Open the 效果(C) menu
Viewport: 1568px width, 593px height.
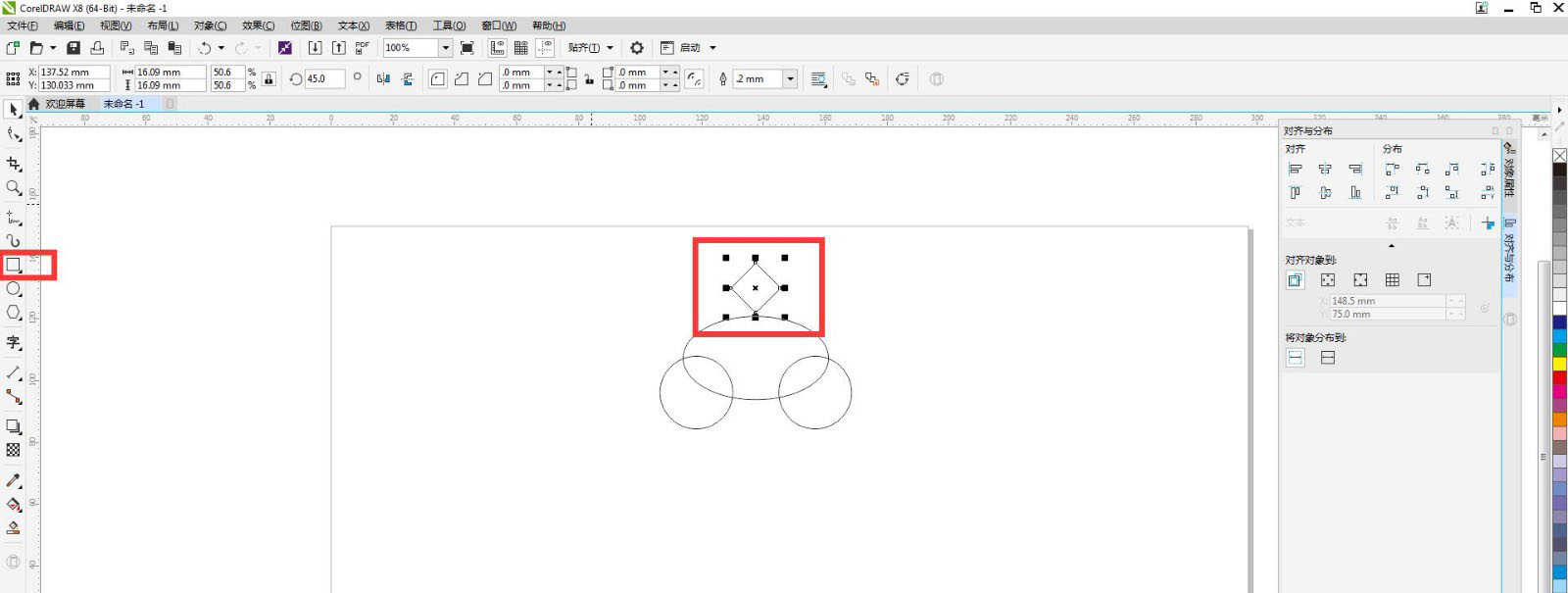(258, 25)
